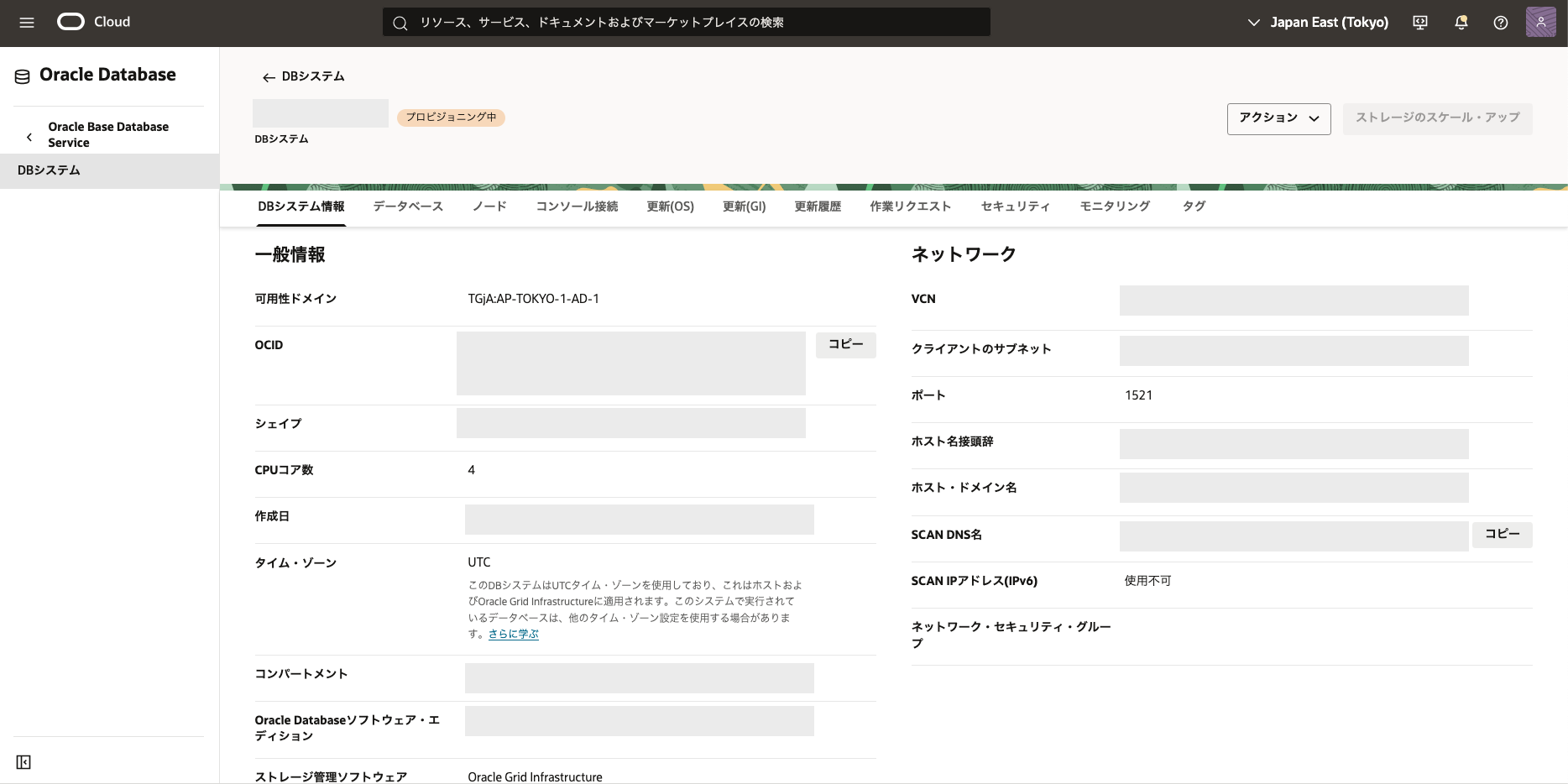The image size is (1568, 784).
Task: Copy the SCAN DNS name
Action: 1502,535
